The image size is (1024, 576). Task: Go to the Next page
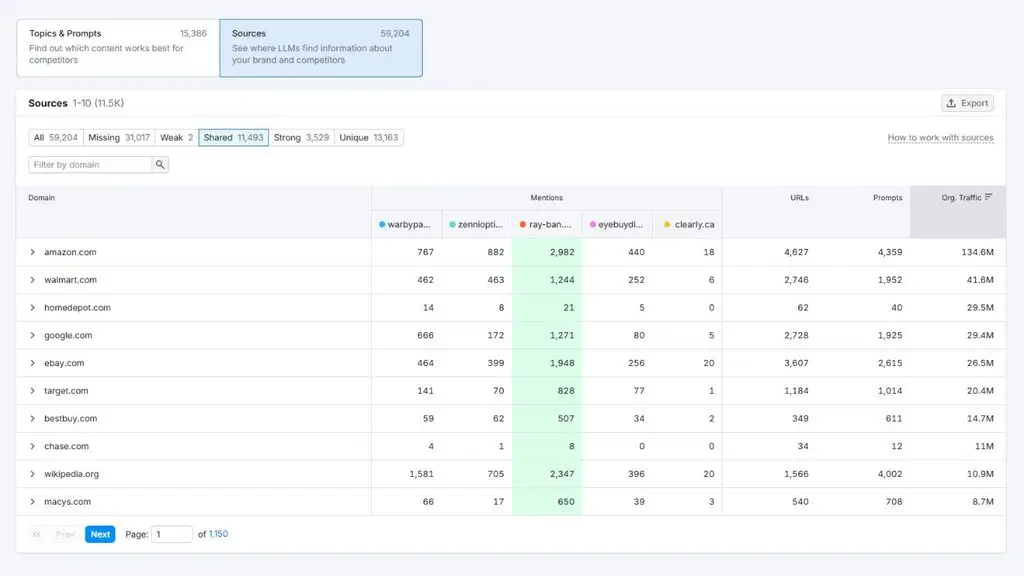pos(100,534)
